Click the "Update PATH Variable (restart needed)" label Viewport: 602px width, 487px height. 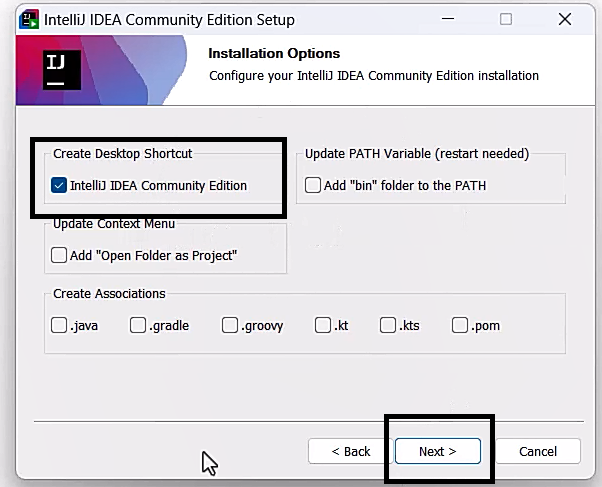coord(417,154)
